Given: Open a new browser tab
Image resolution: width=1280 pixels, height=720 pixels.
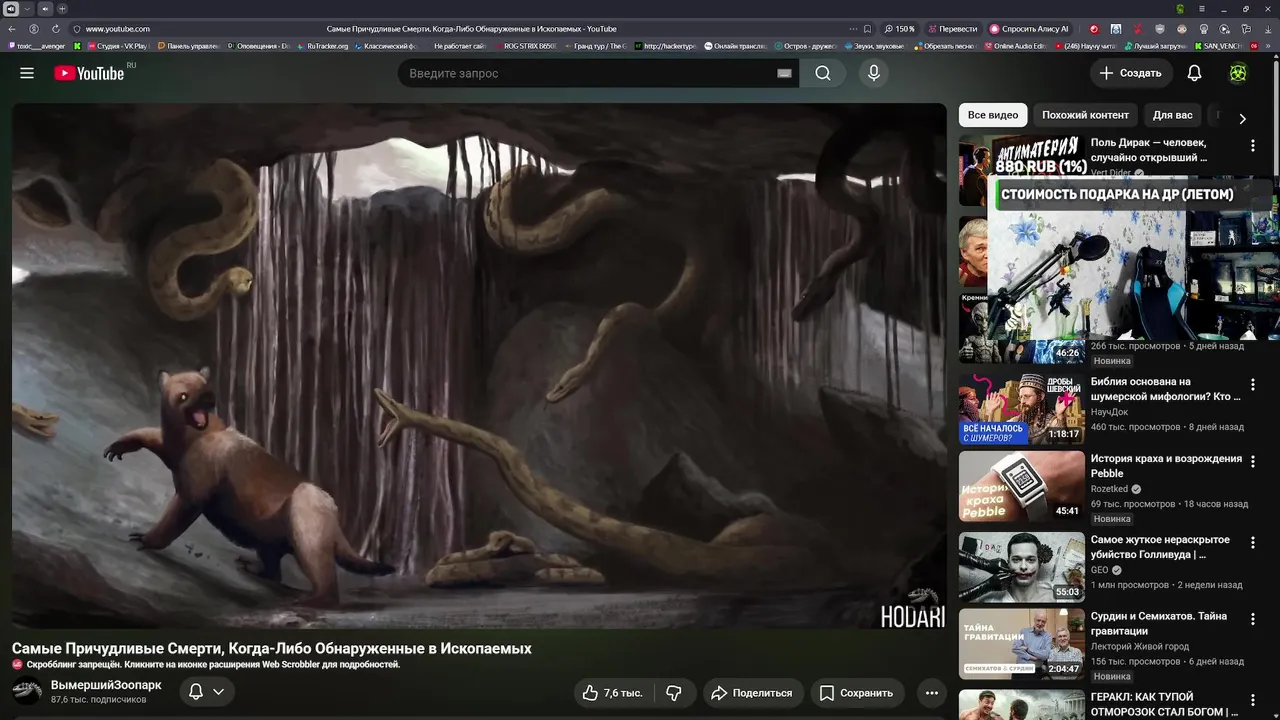Looking at the screenshot, I should 62,9.
